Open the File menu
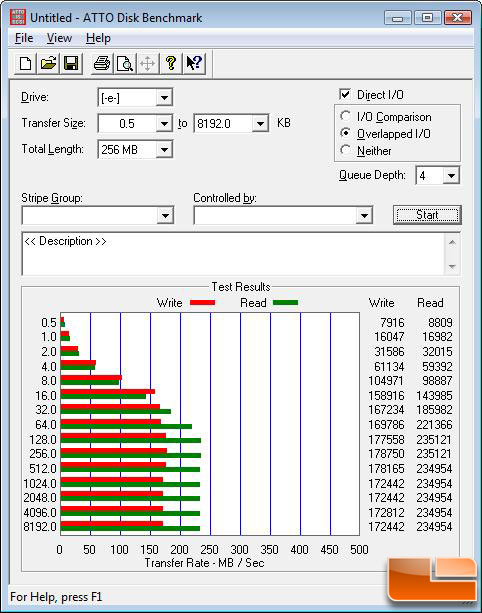482x613 pixels. pyautogui.click(x=24, y=38)
